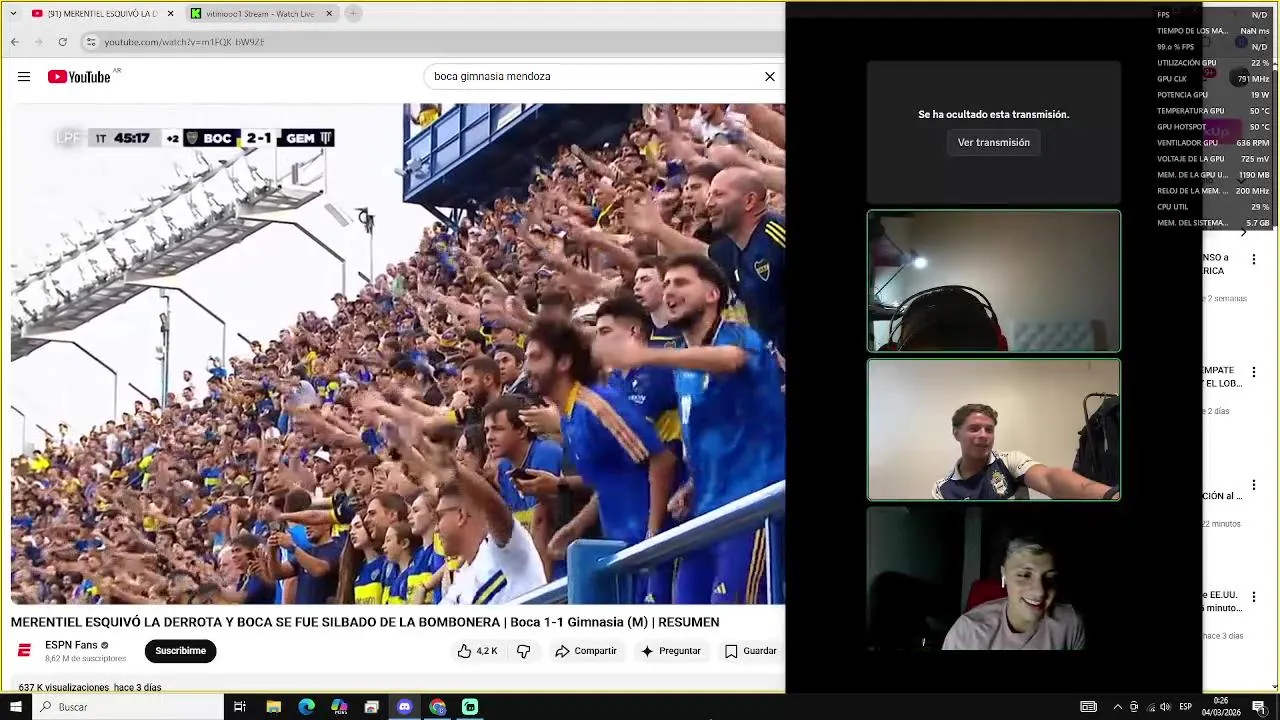This screenshot has height=720, width=1280.
Task: Click the taskbar Buscar search box
Action: coord(128,707)
